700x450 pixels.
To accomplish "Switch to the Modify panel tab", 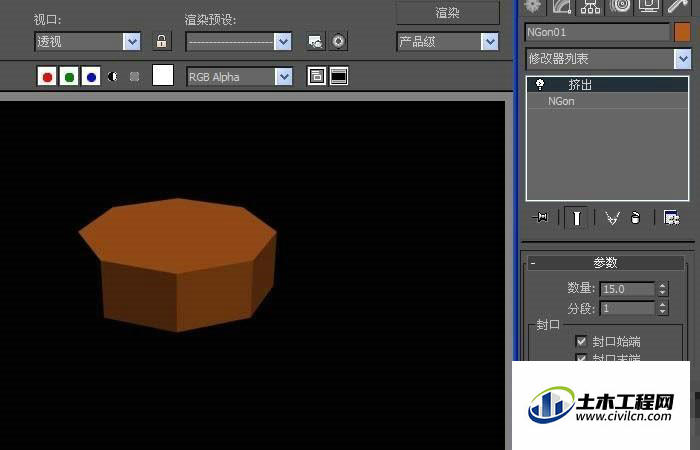I will click(x=562, y=6).
